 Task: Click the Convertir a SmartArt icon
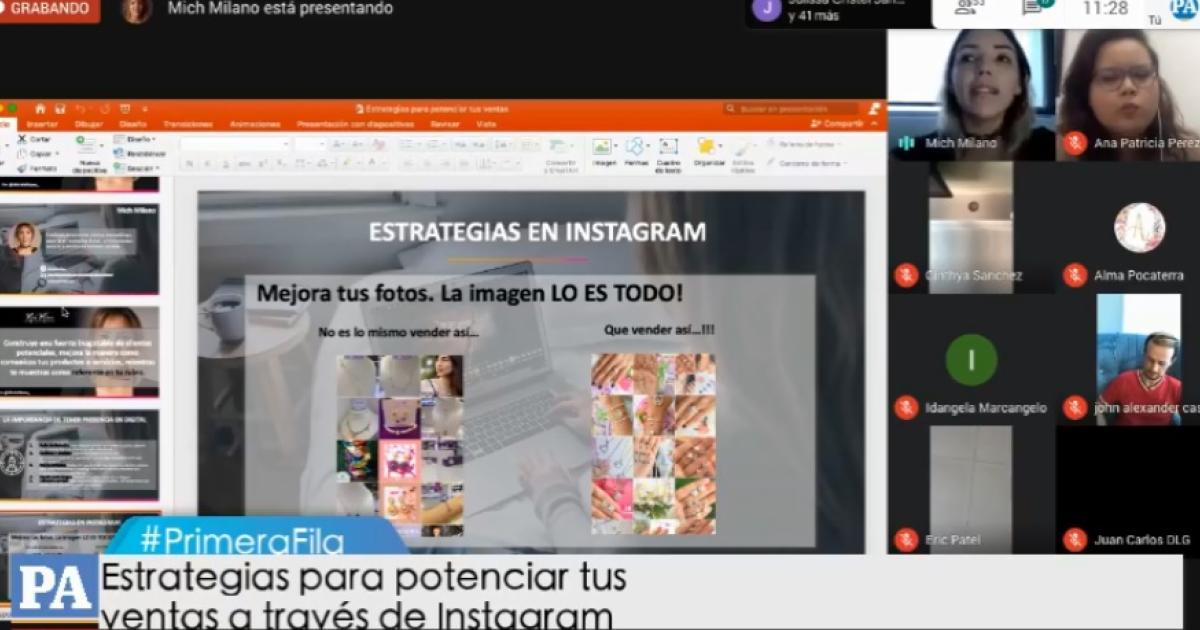tap(560, 146)
